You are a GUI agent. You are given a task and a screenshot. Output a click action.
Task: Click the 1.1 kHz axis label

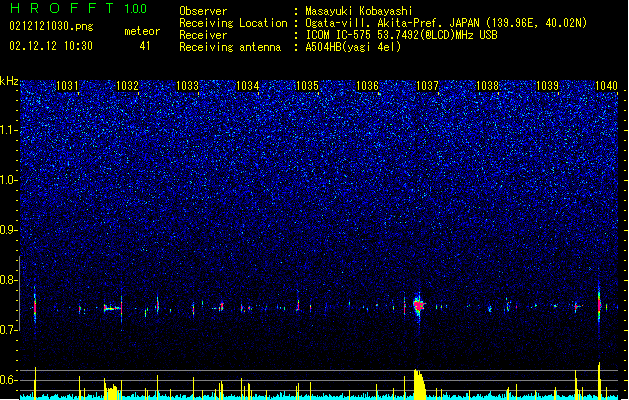pos(9,130)
